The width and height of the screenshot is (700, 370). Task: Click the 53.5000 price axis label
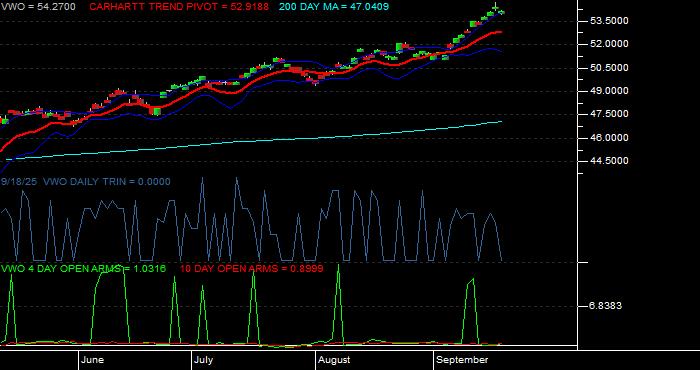coord(609,21)
